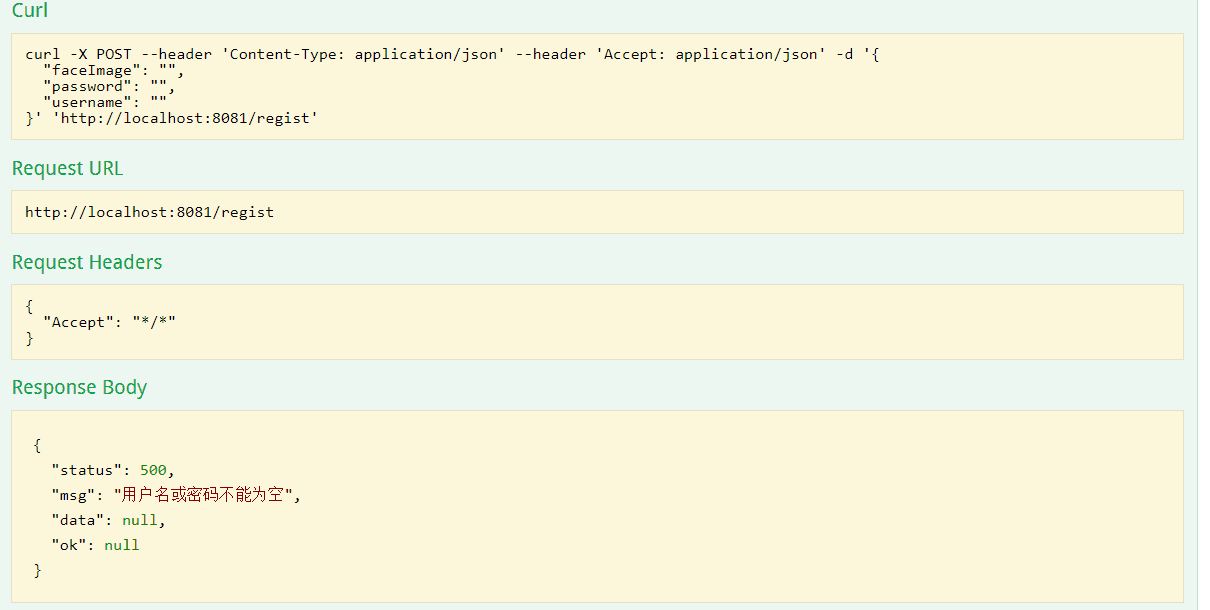Click the Request URL heading
Image resolution: width=1210 pixels, height=610 pixels.
click(67, 168)
